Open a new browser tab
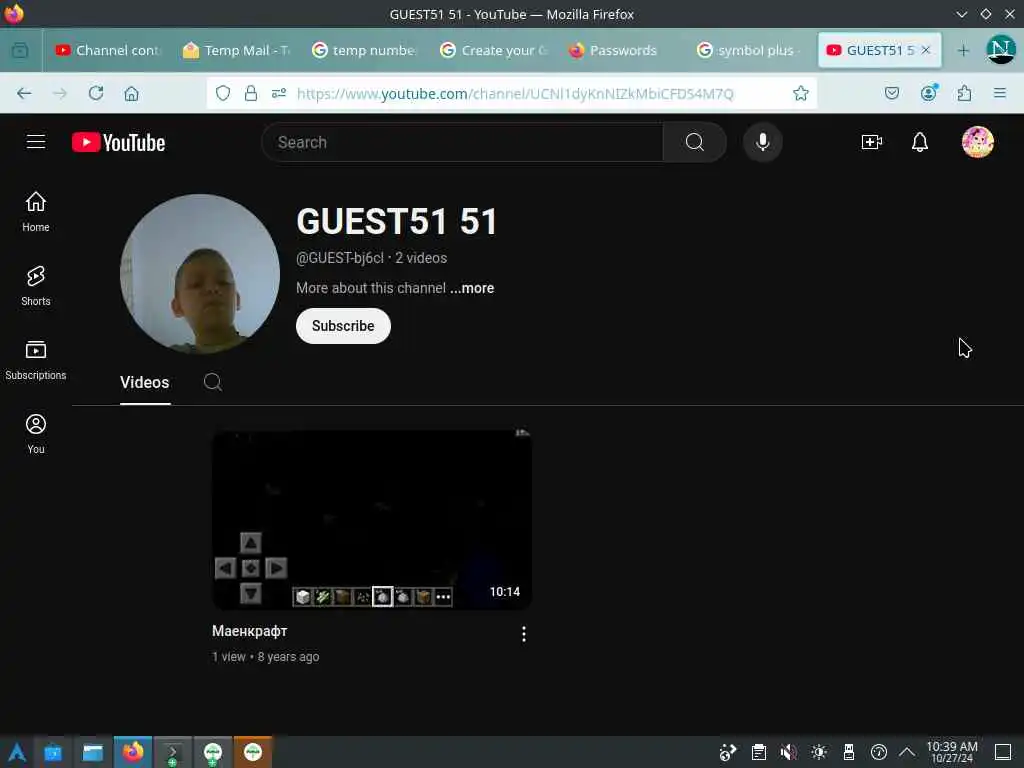The height and width of the screenshot is (768, 1024). pos(963,50)
